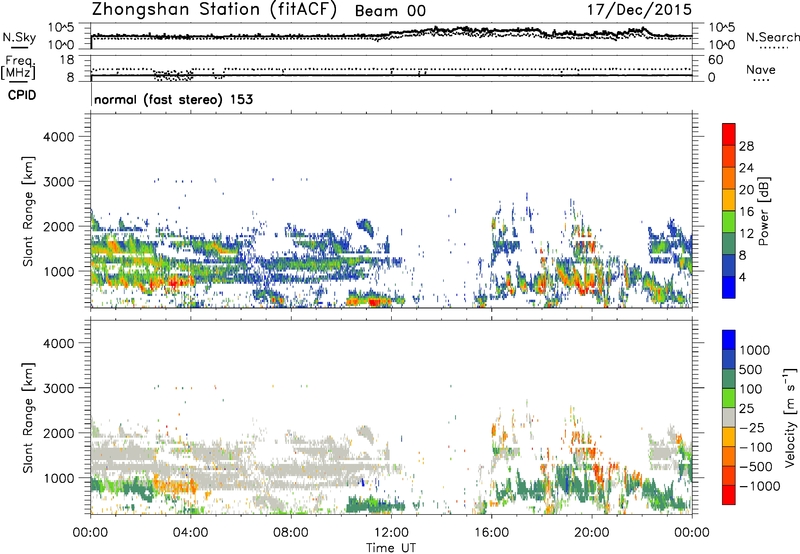Click the '60' Nave axis value

click(x=715, y=60)
